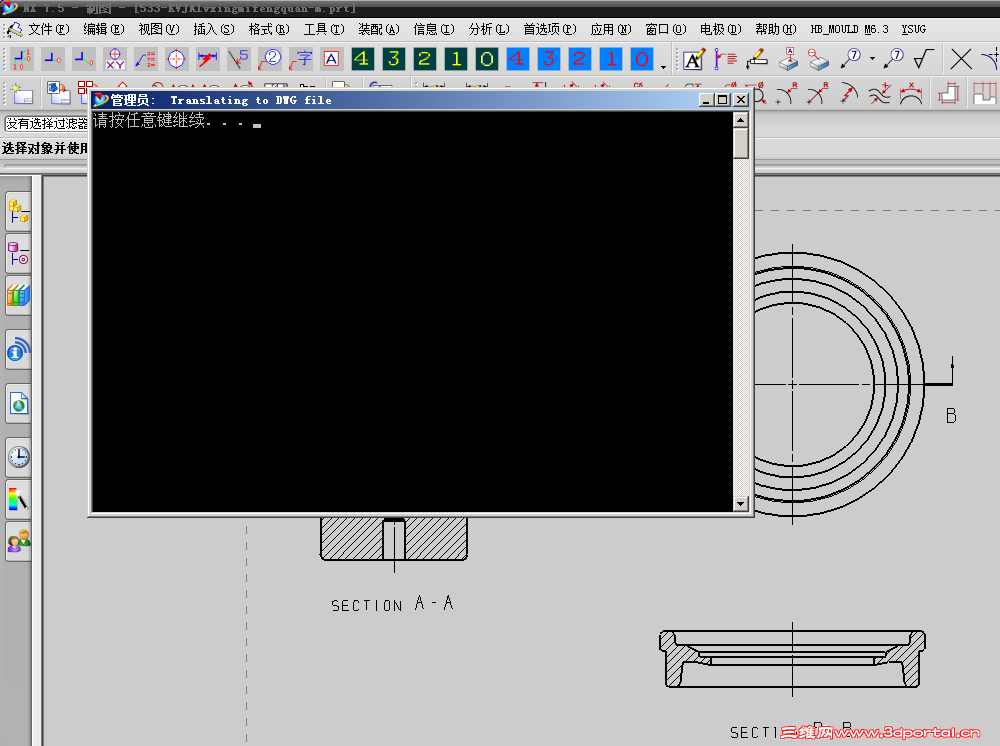Click the yellow '1' precision button
This screenshot has height=746, width=1000.
tap(456, 59)
